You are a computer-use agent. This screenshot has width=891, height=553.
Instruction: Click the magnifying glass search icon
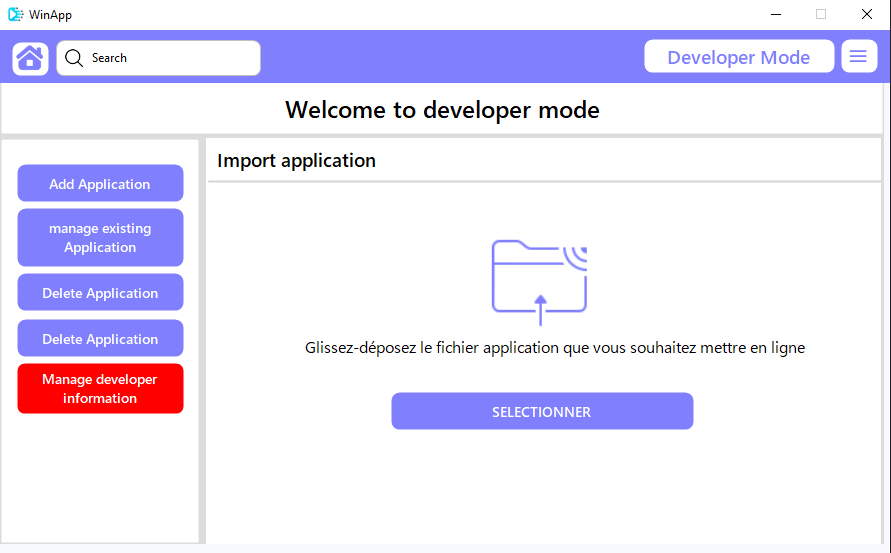click(74, 57)
